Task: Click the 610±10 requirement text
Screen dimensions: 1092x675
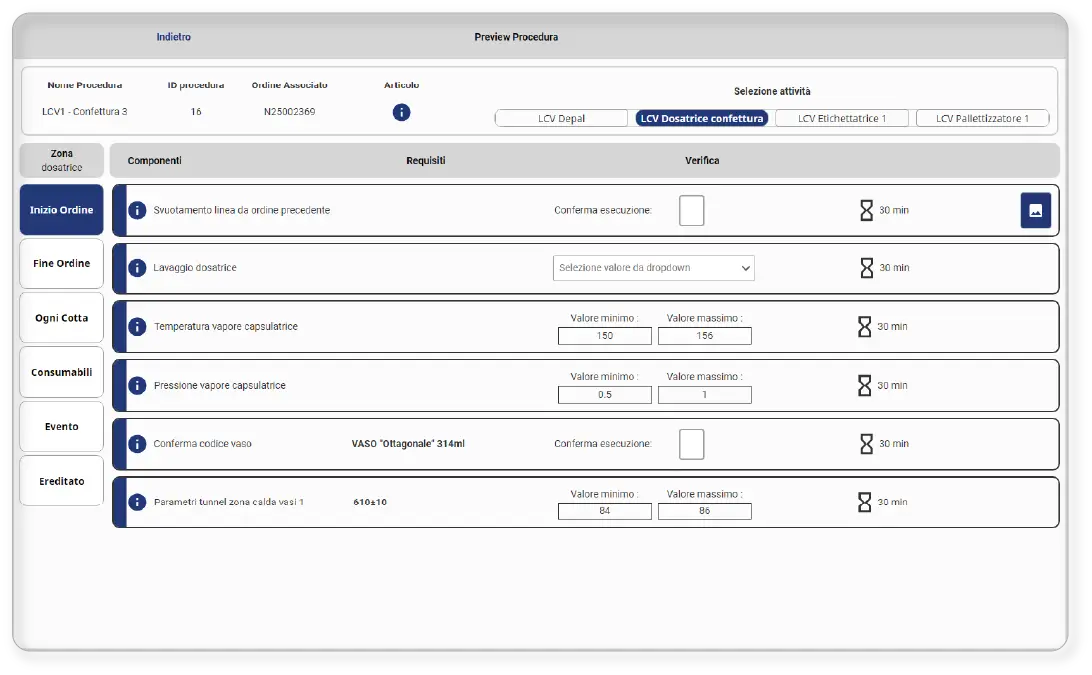Action: click(370, 502)
